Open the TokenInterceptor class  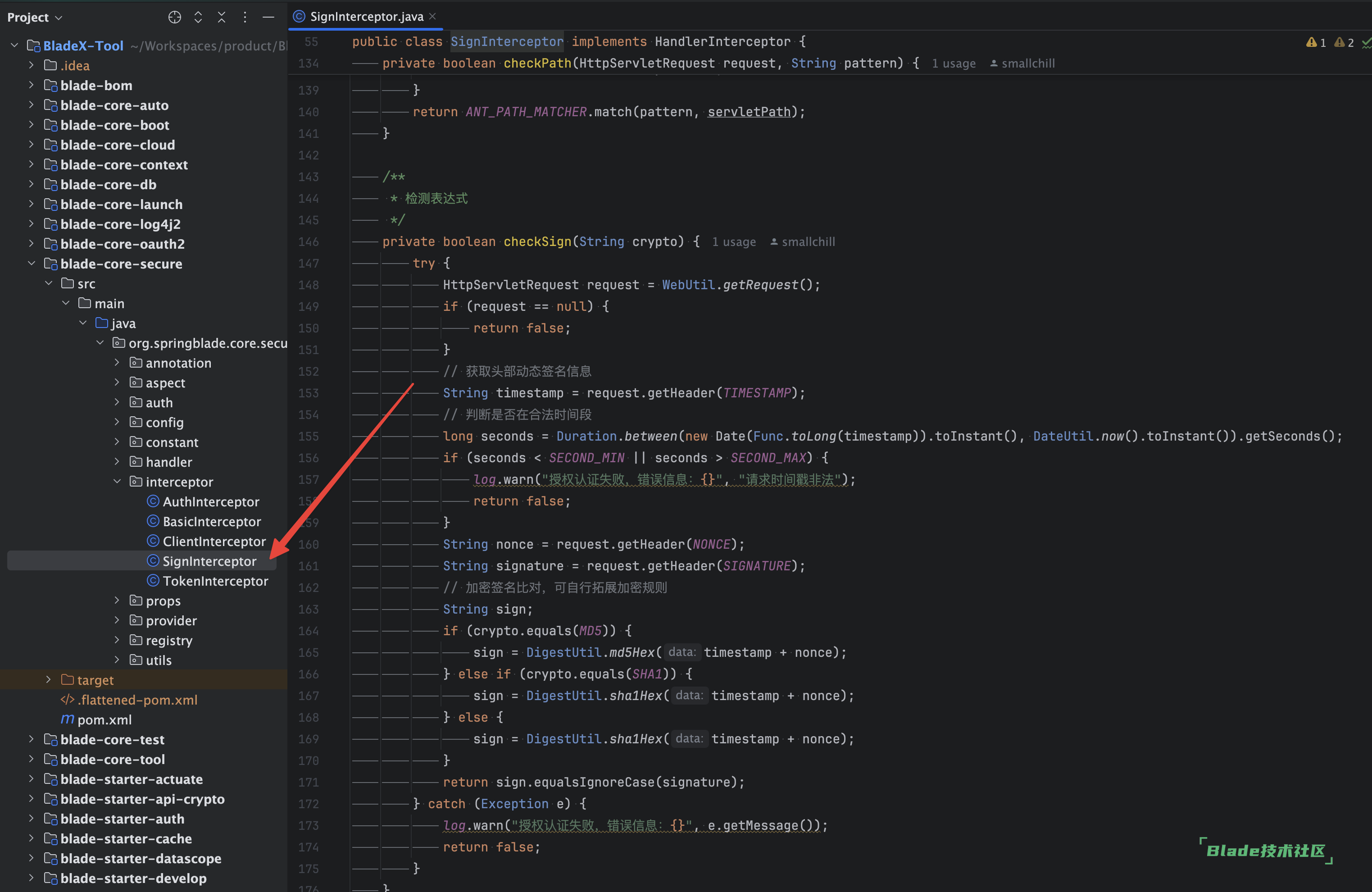(x=215, y=581)
